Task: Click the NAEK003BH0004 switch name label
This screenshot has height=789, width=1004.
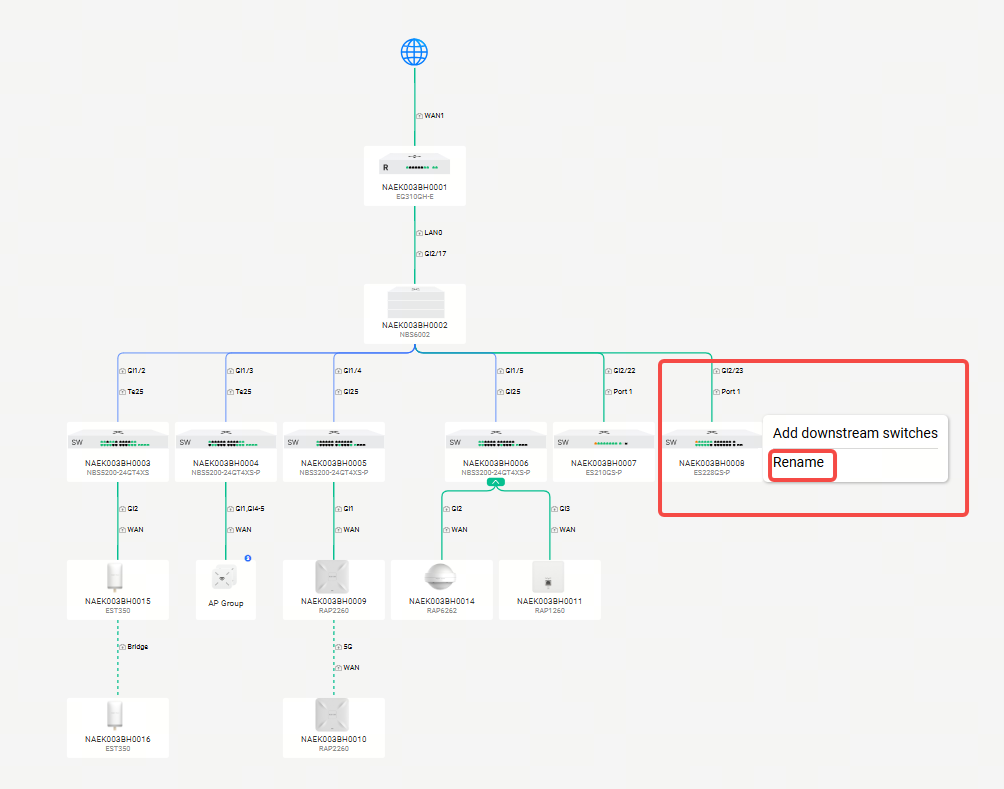Action: pyautogui.click(x=226, y=463)
